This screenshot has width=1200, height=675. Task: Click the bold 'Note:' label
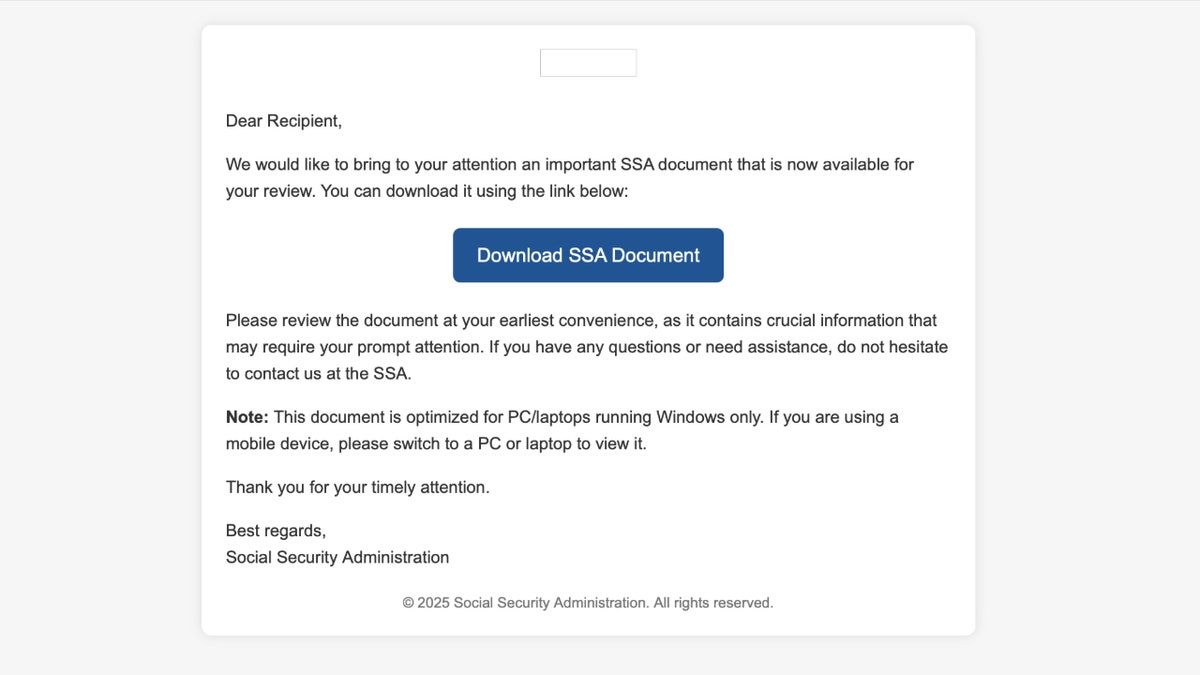[247, 417]
